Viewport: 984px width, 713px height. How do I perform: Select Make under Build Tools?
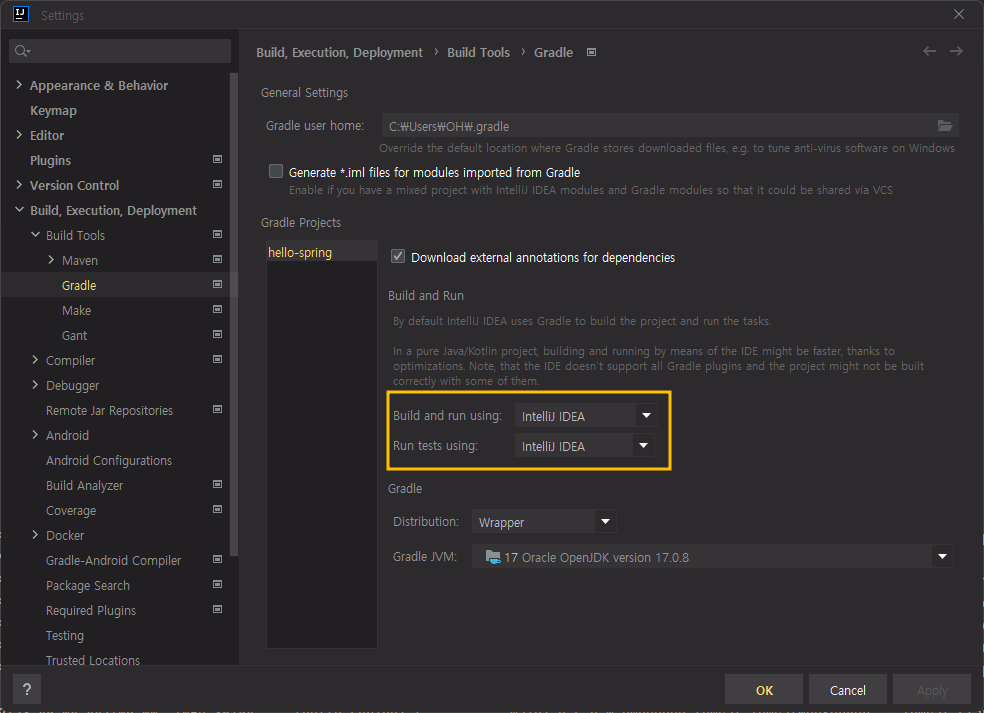77,310
